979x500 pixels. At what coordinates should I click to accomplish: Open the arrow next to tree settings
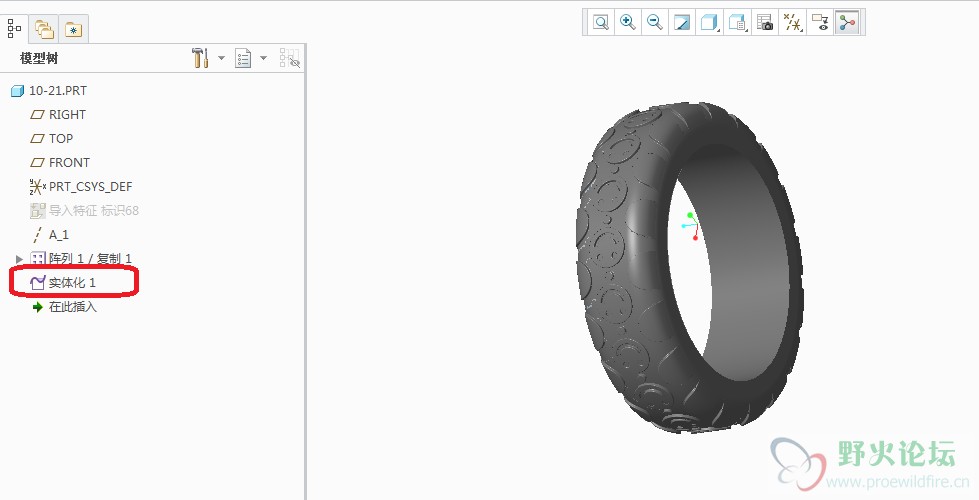221,58
